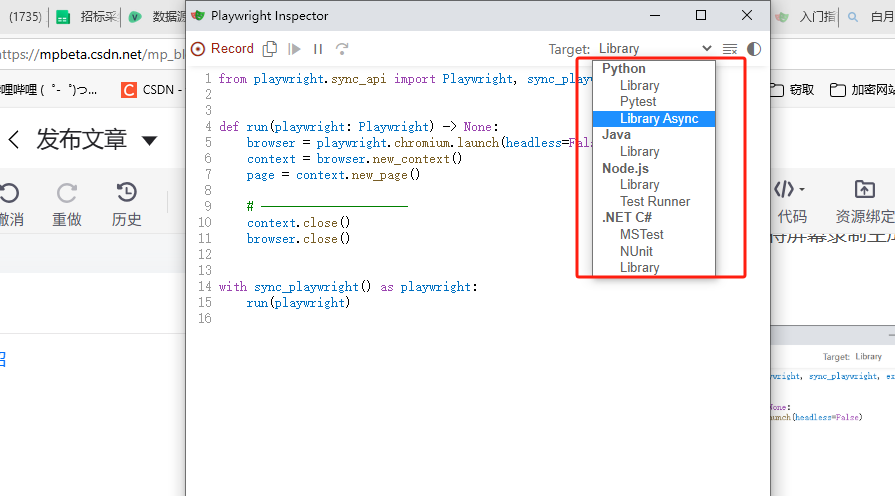Open the Target Library dropdown
The width and height of the screenshot is (895, 496).
pyautogui.click(x=654, y=49)
